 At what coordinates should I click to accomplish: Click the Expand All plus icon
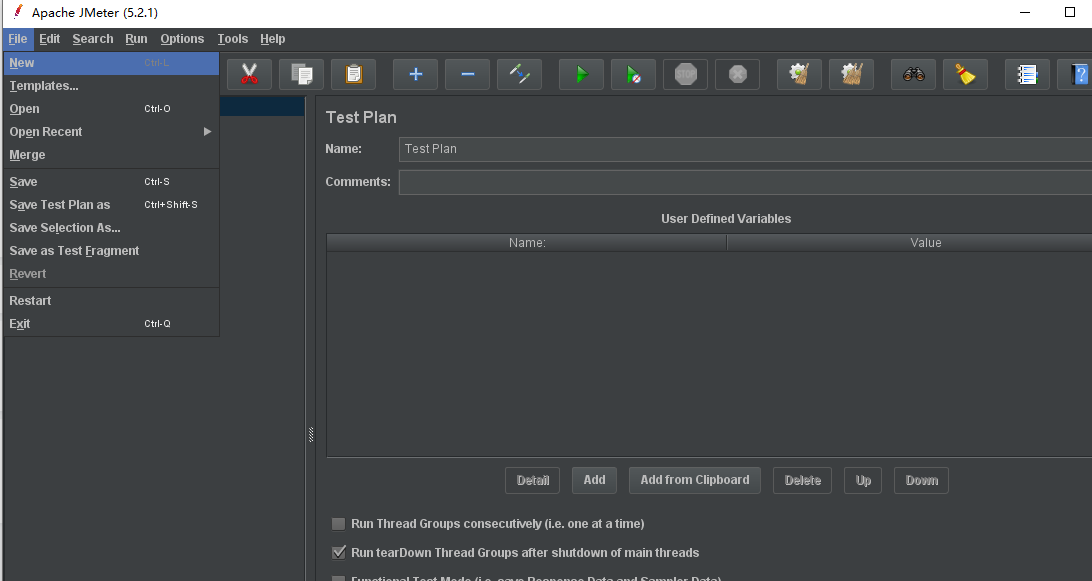click(x=416, y=74)
